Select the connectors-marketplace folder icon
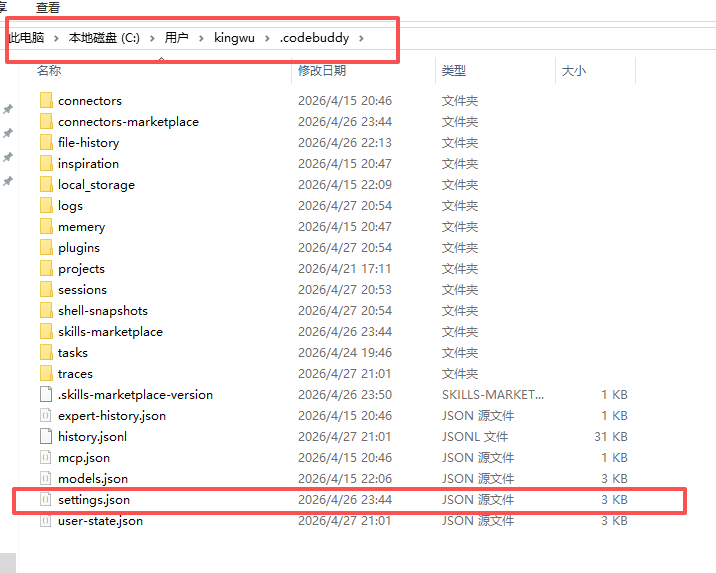Image resolution: width=716 pixels, height=573 pixels. (46, 121)
